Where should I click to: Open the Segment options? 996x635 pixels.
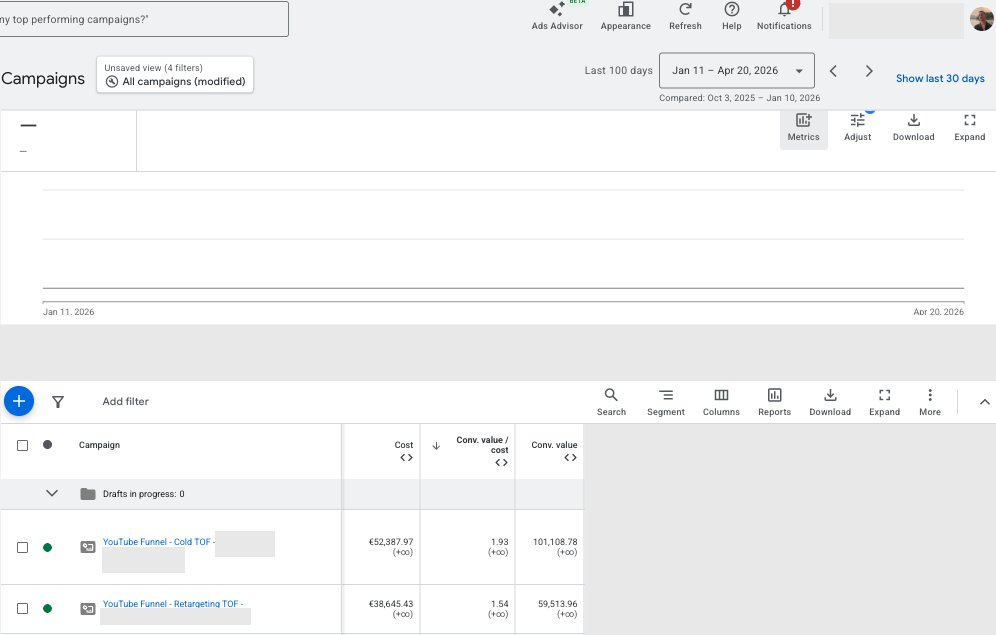(x=666, y=402)
